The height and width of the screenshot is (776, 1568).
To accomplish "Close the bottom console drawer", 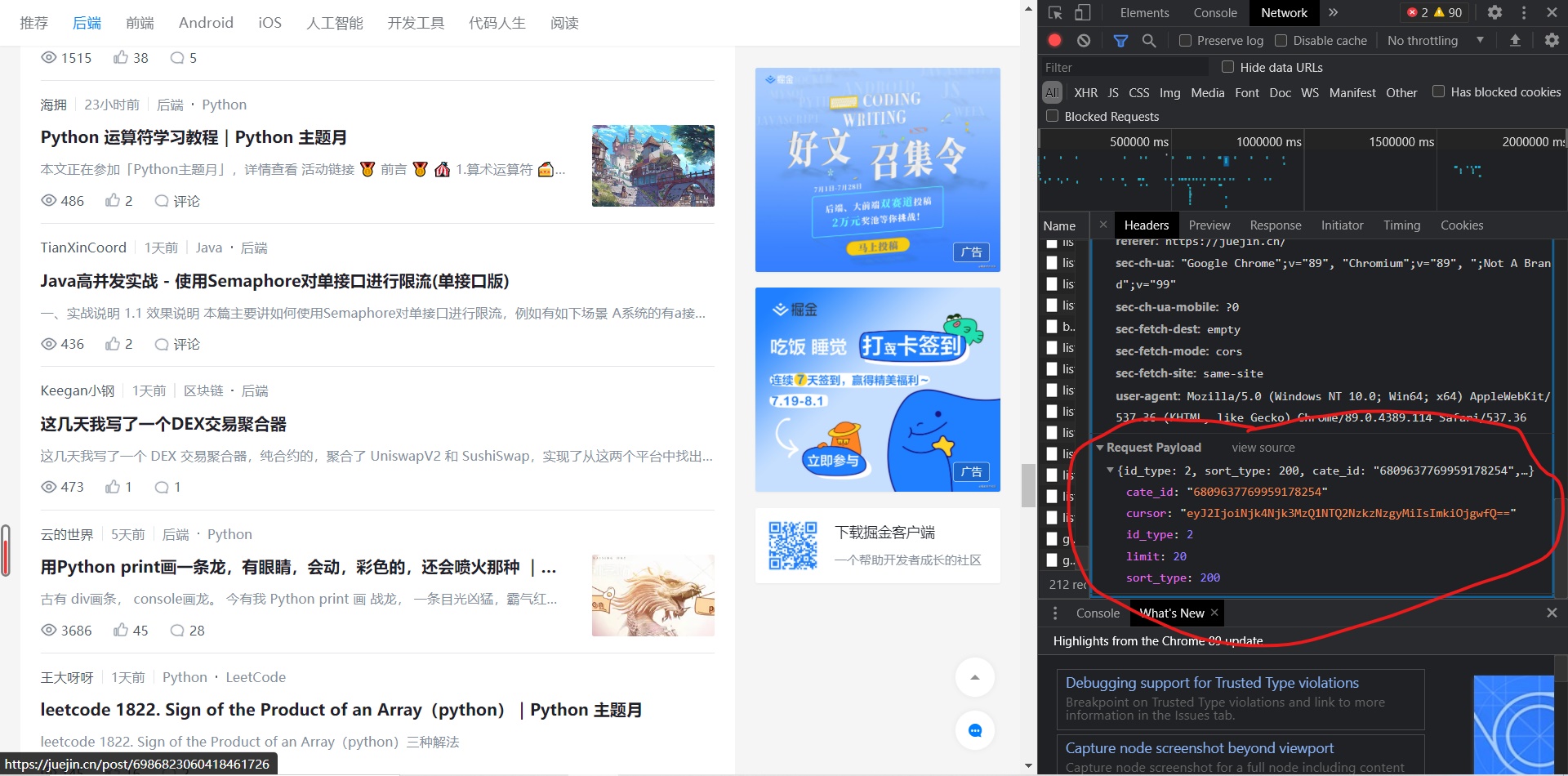I will tap(1552, 613).
